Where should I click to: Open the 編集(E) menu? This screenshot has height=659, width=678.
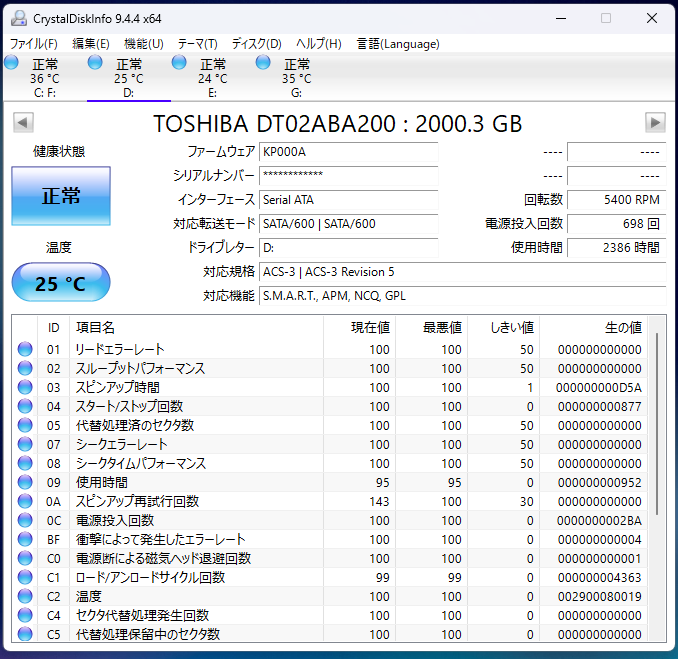tap(91, 44)
